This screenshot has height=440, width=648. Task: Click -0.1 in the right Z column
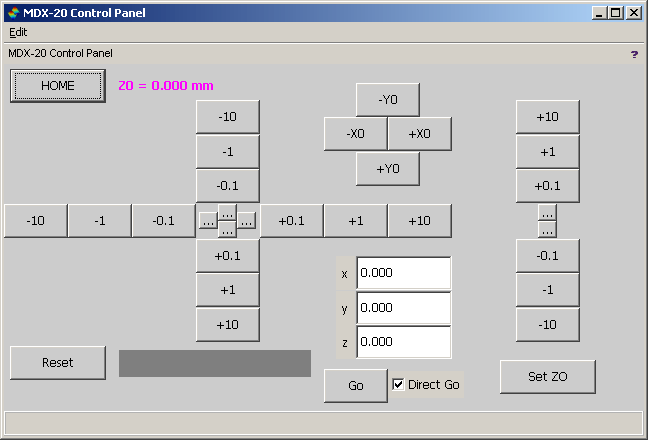point(548,256)
